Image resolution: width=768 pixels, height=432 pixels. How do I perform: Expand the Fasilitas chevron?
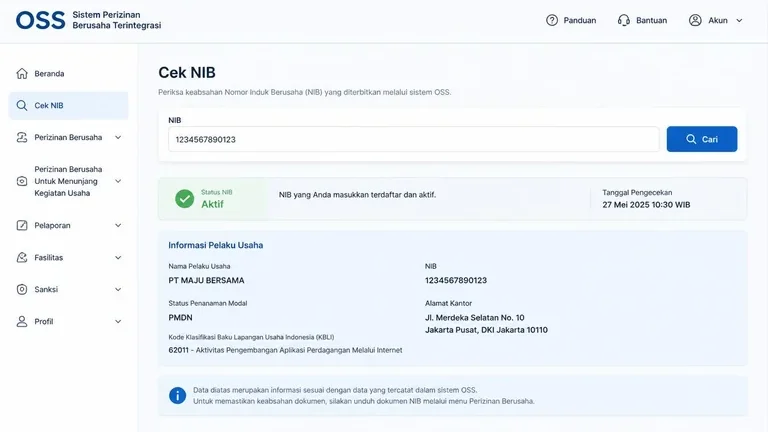pyautogui.click(x=118, y=258)
